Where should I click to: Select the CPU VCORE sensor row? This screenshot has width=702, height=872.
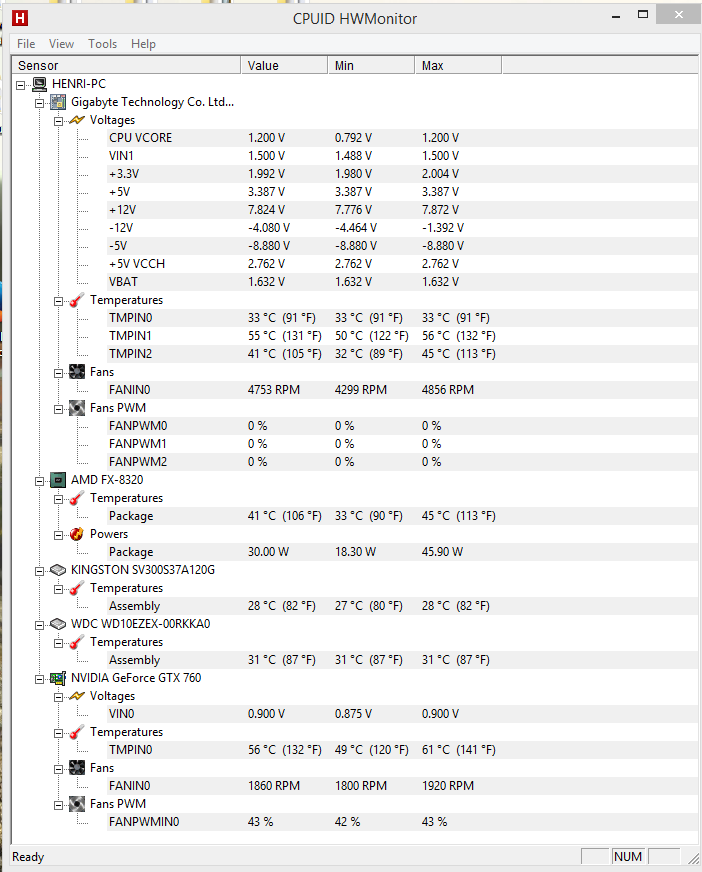click(x=140, y=138)
